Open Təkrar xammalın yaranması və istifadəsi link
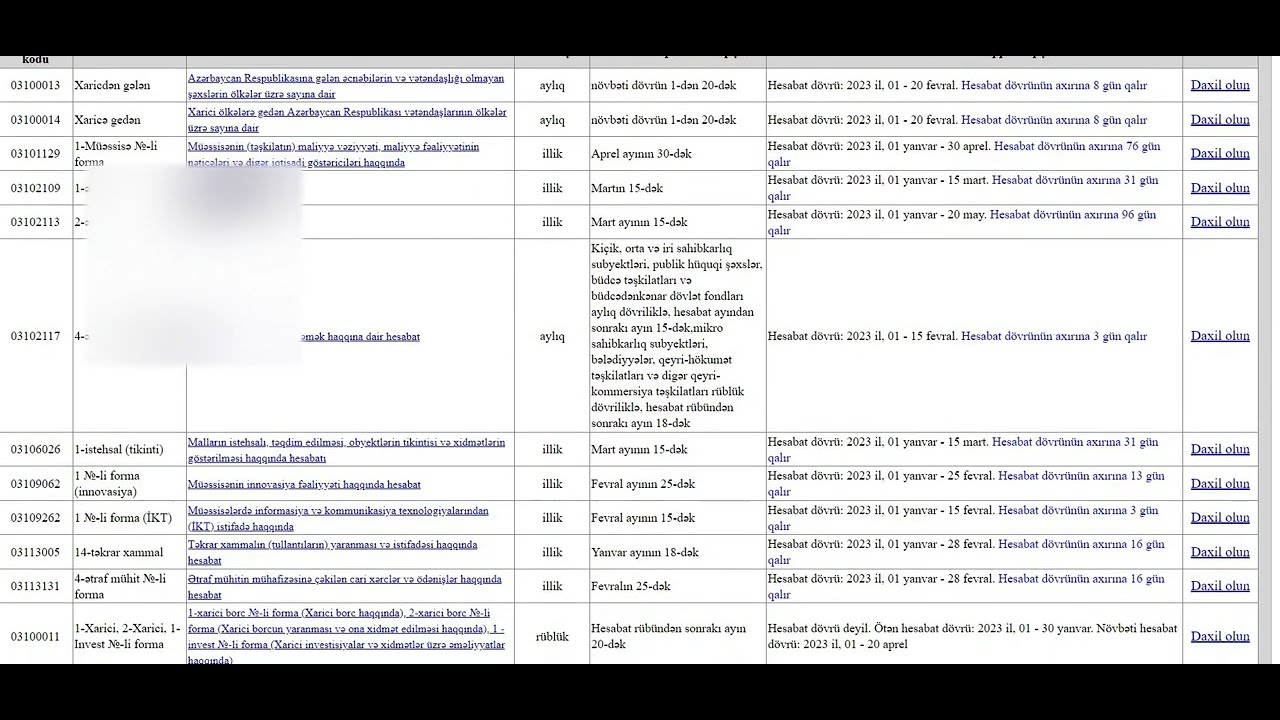Viewport: 1280px width, 720px height. [332, 552]
